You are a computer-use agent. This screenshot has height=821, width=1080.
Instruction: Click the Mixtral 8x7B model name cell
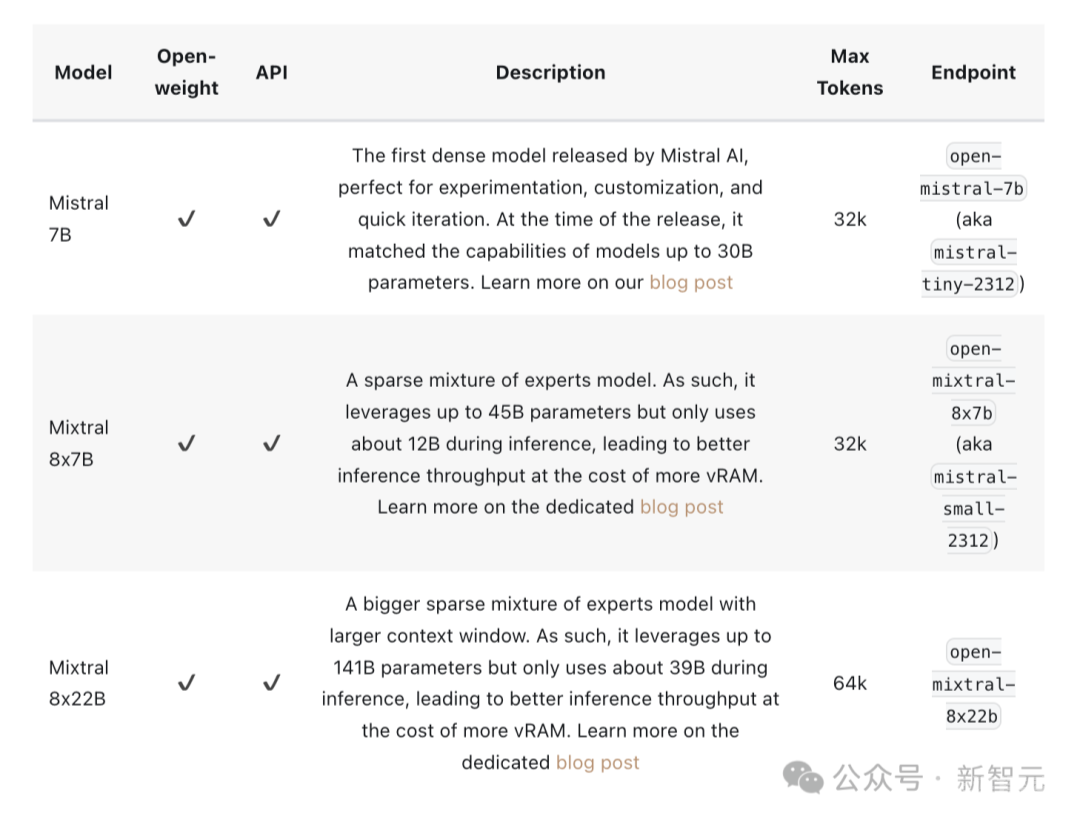(79, 443)
